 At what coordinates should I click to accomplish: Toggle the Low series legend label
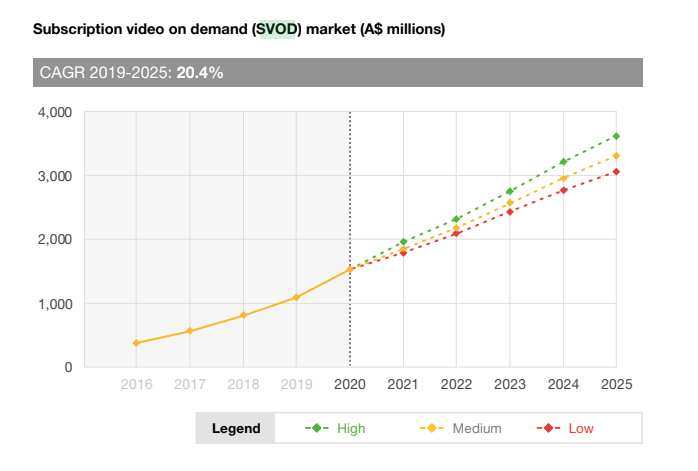click(x=581, y=429)
